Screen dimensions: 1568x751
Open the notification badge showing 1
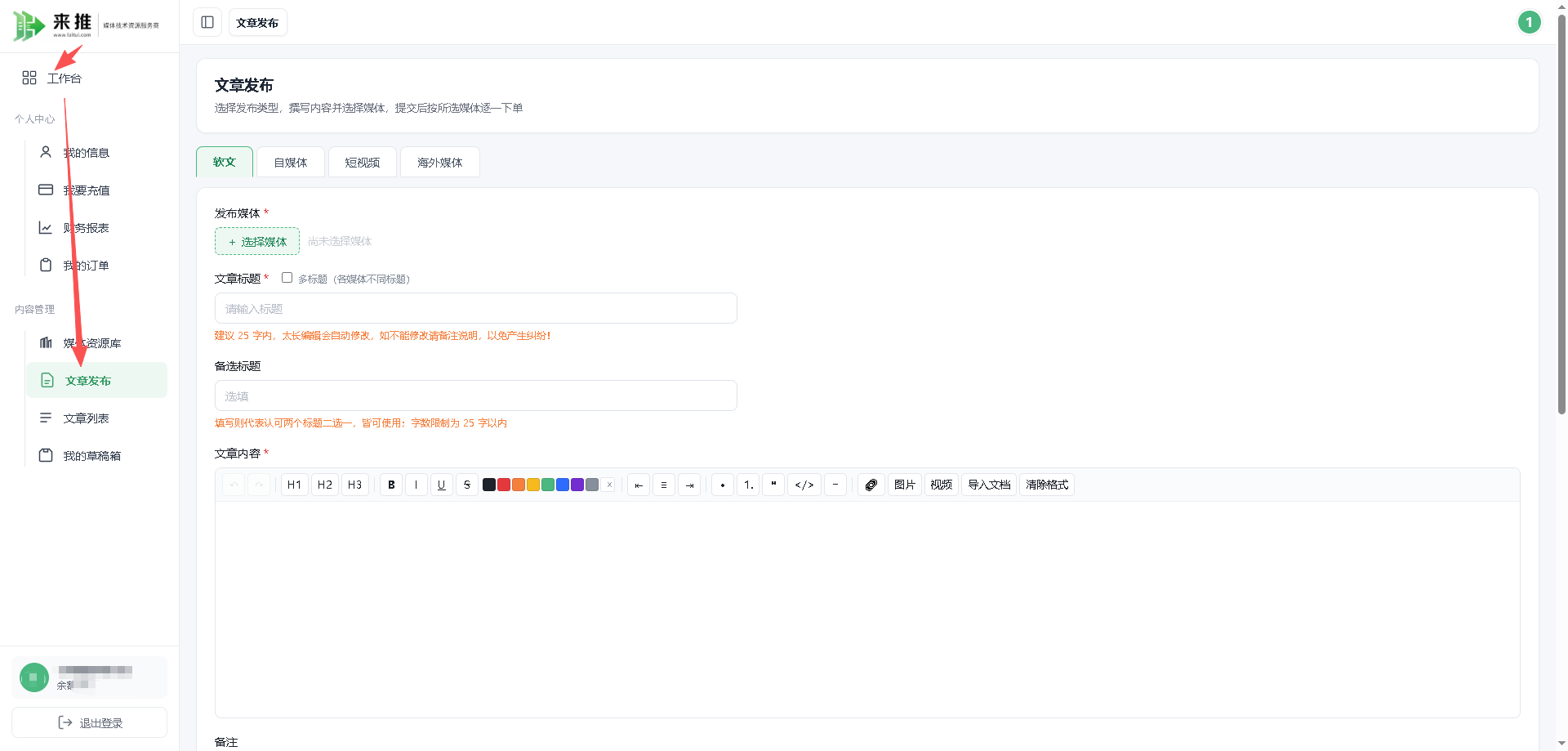click(1529, 22)
